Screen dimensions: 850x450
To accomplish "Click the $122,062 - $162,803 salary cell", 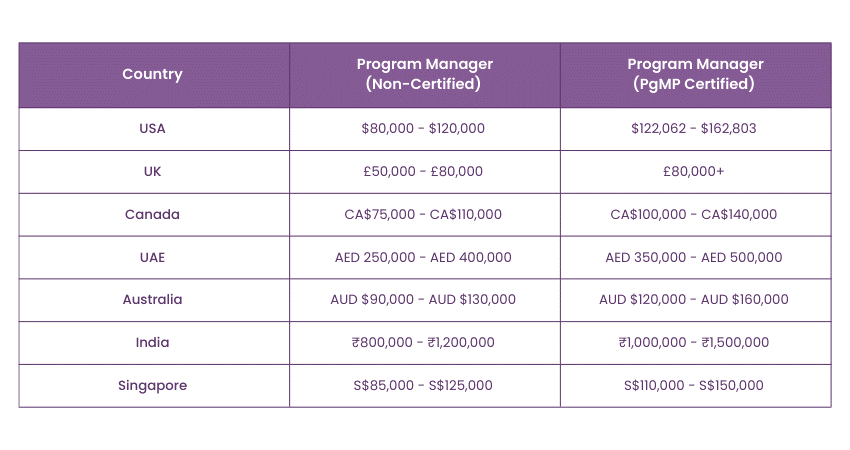I will click(694, 128).
